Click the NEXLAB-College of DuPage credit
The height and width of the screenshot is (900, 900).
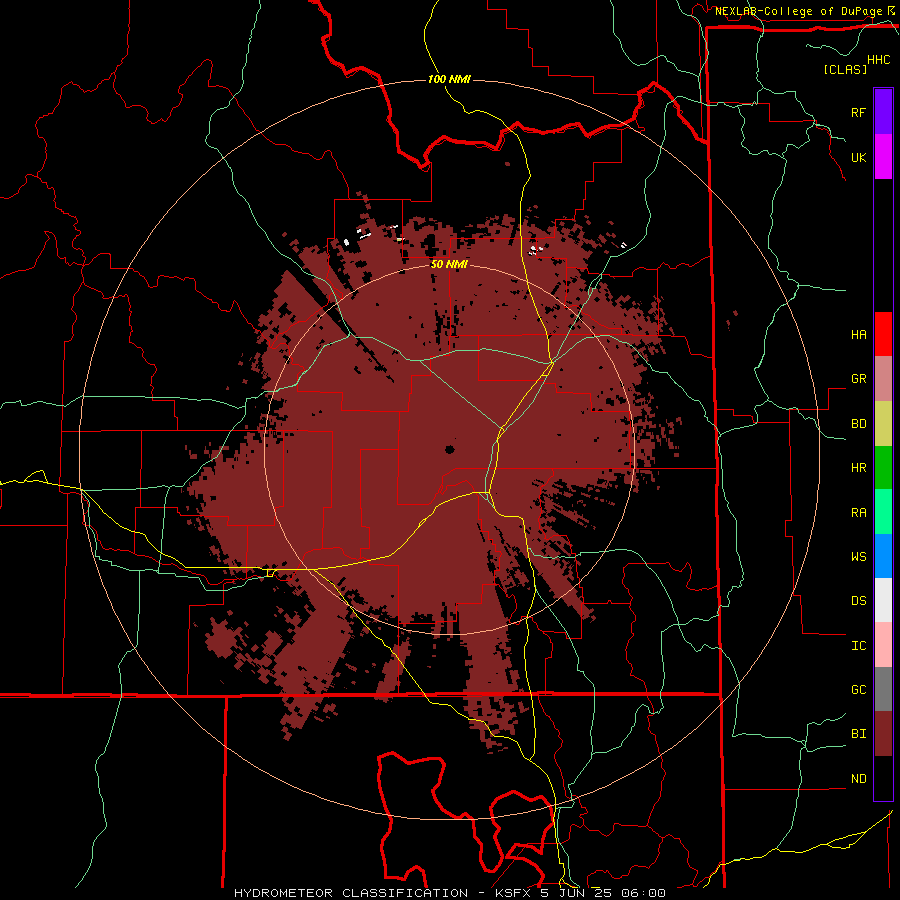(799, 11)
